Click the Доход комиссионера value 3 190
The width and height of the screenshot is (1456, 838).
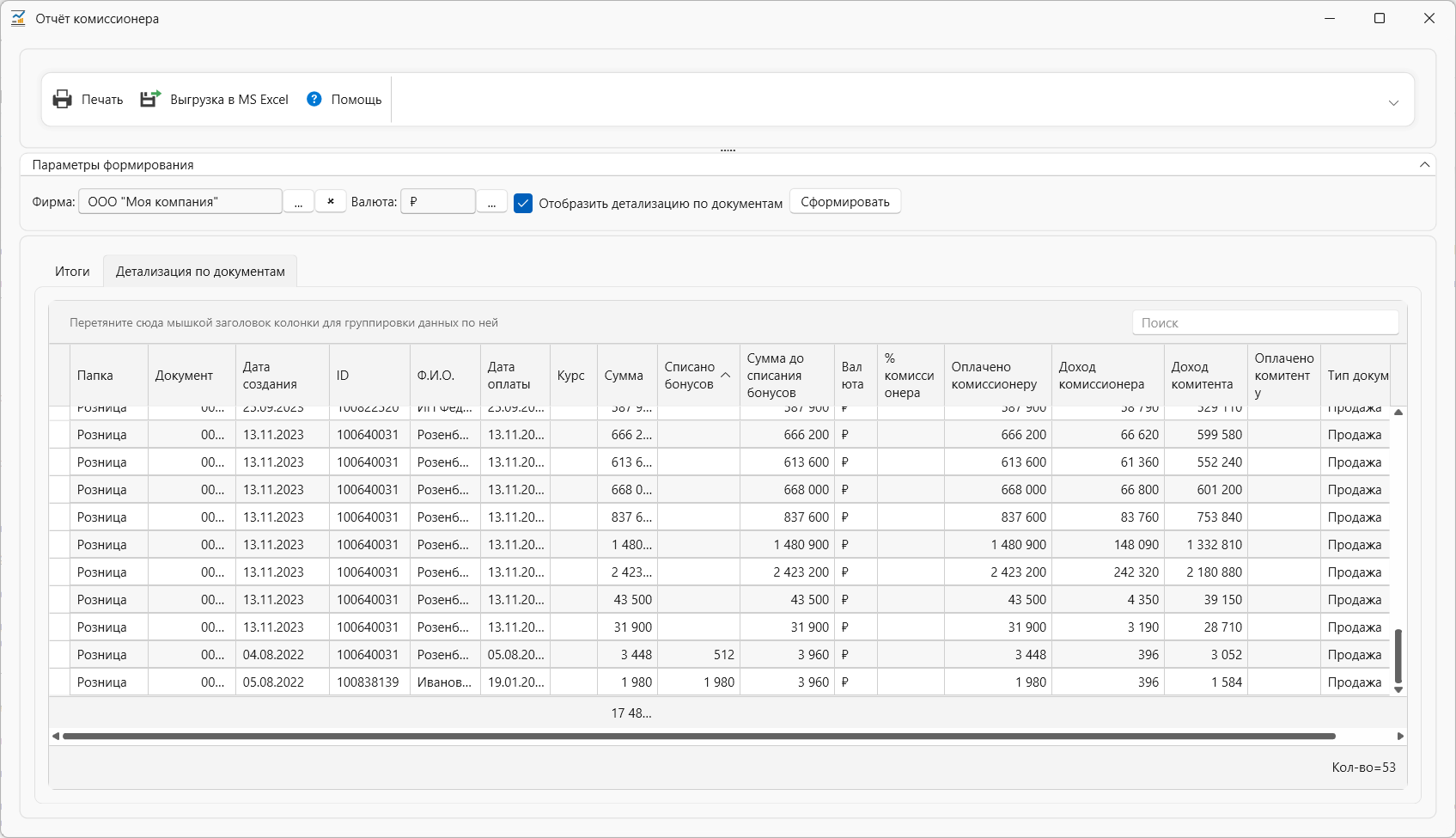(1108, 627)
